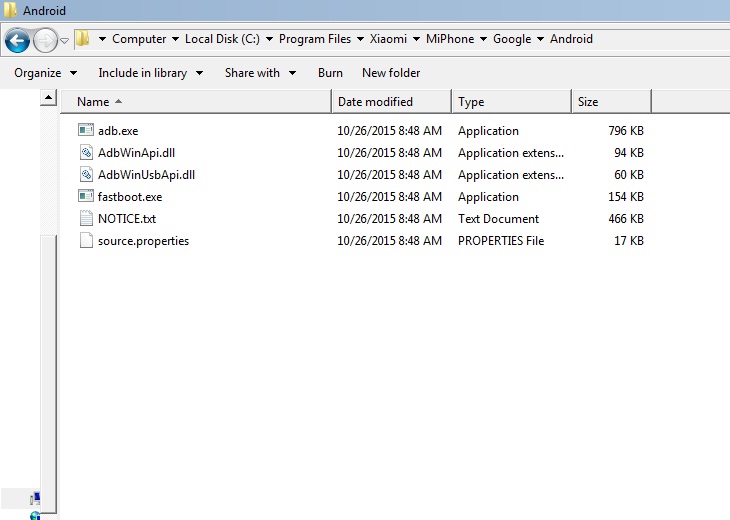The image size is (730, 520).
Task: Expand the arrow after Program Files
Action: 360,39
